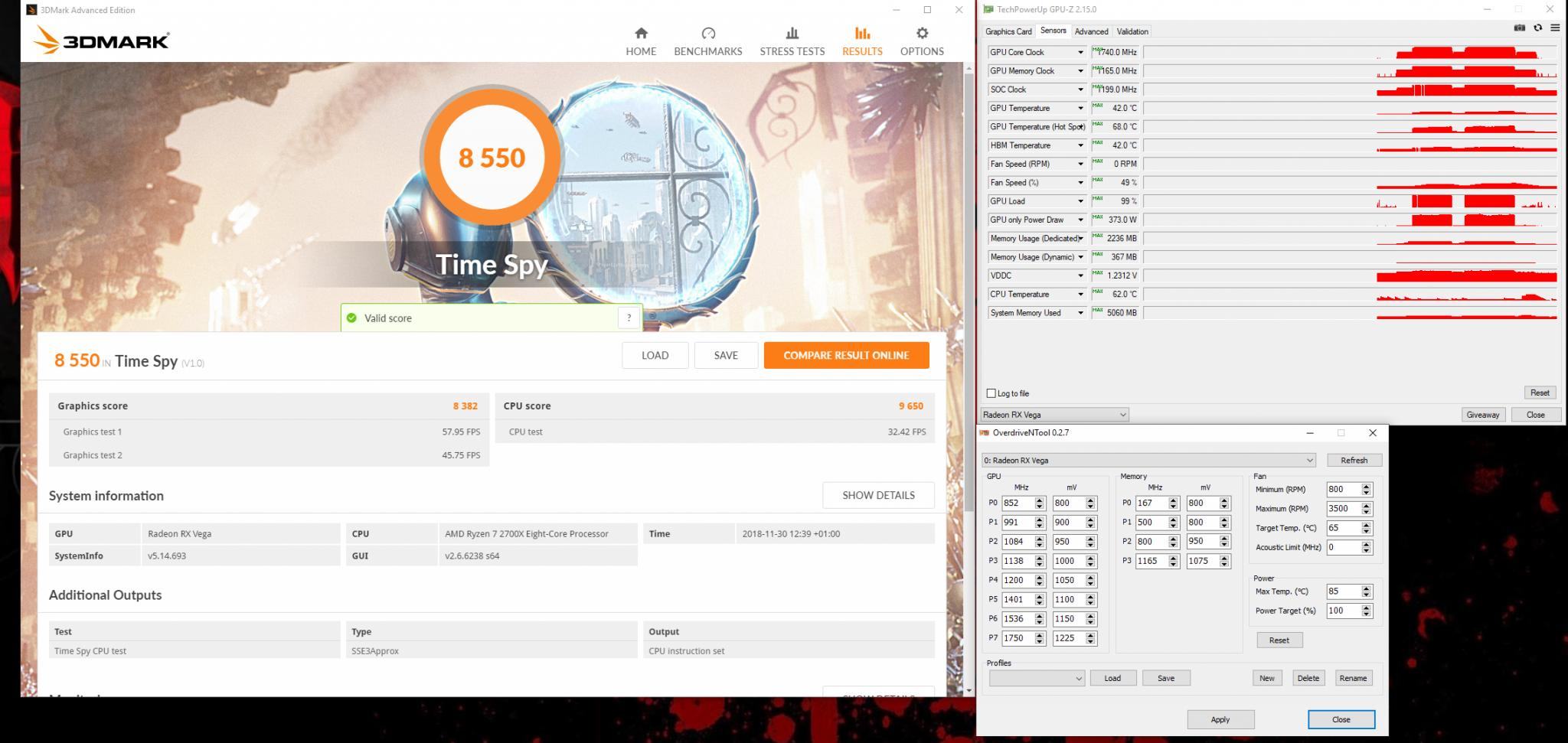Expand the System Memory Used sensor dropdown
The height and width of the screenshot is (743, 1568).
pos(1080,313)
